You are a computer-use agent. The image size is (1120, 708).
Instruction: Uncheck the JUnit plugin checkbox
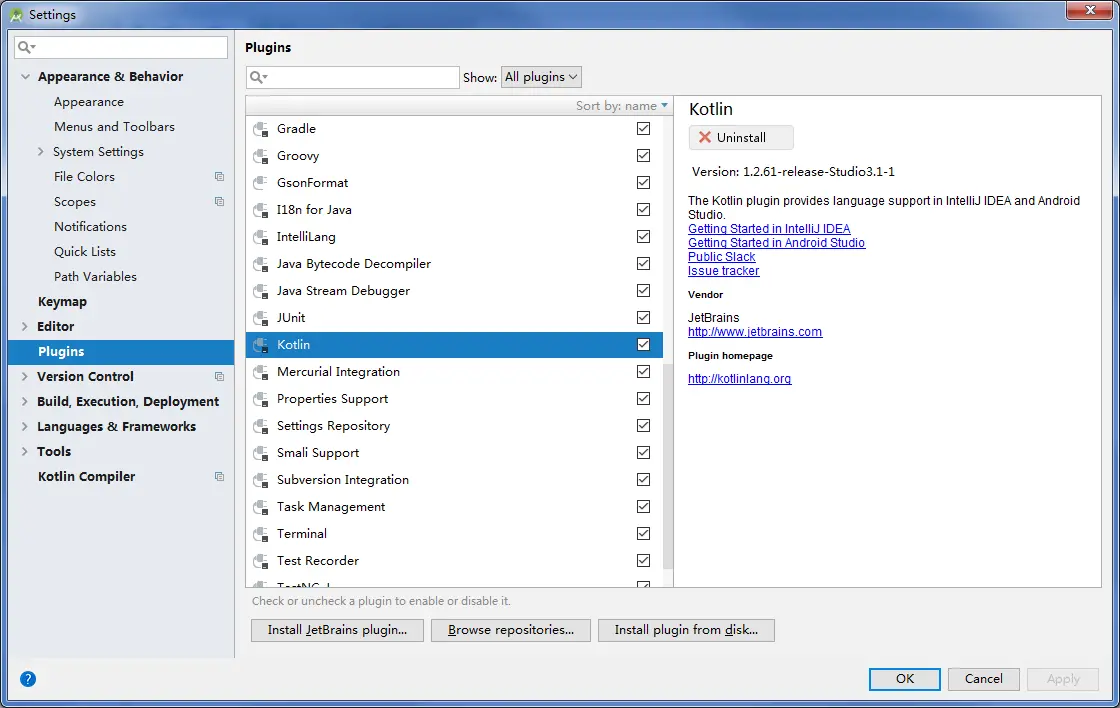(644, 317)
